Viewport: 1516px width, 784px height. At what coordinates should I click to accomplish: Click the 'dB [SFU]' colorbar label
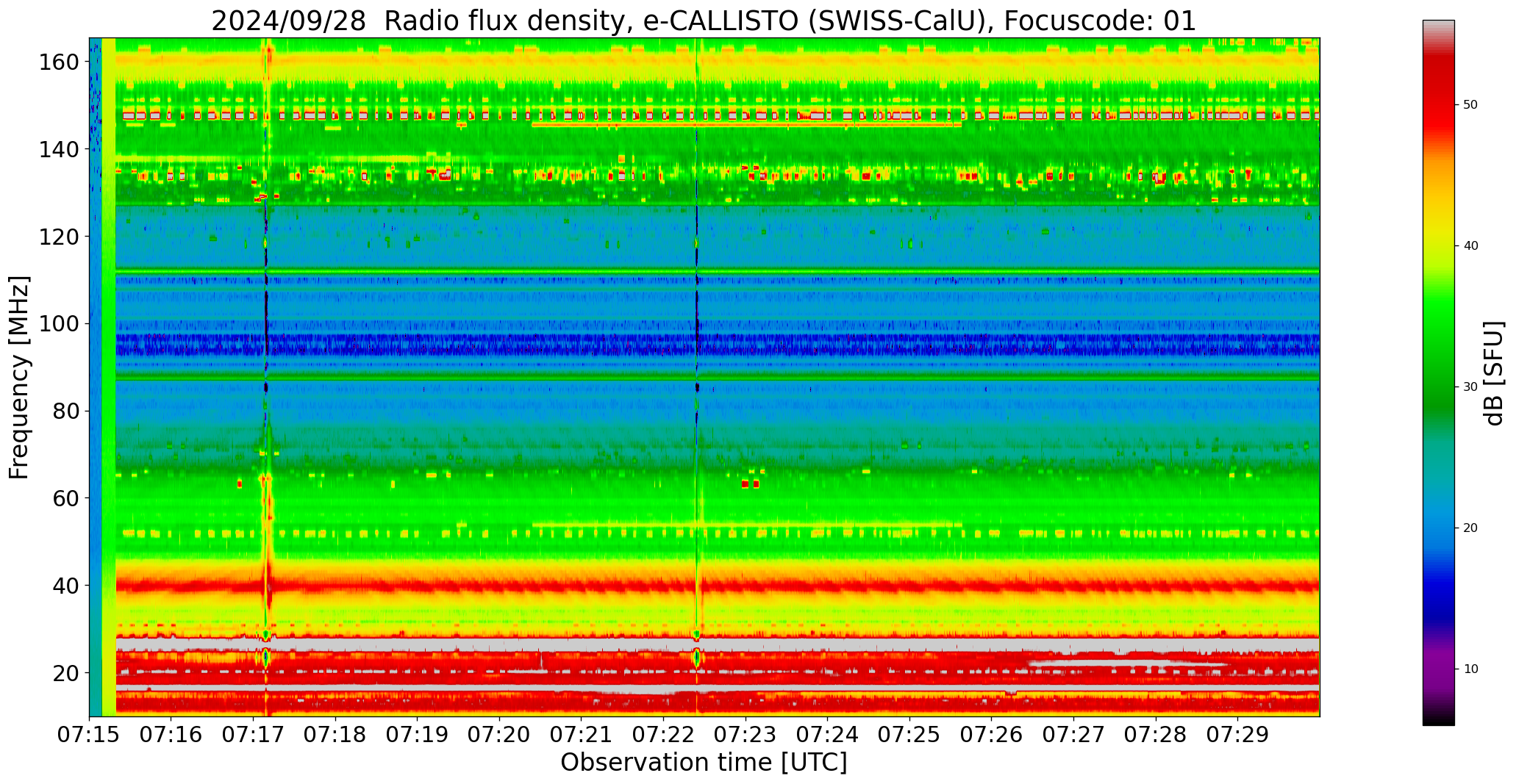1493,373
